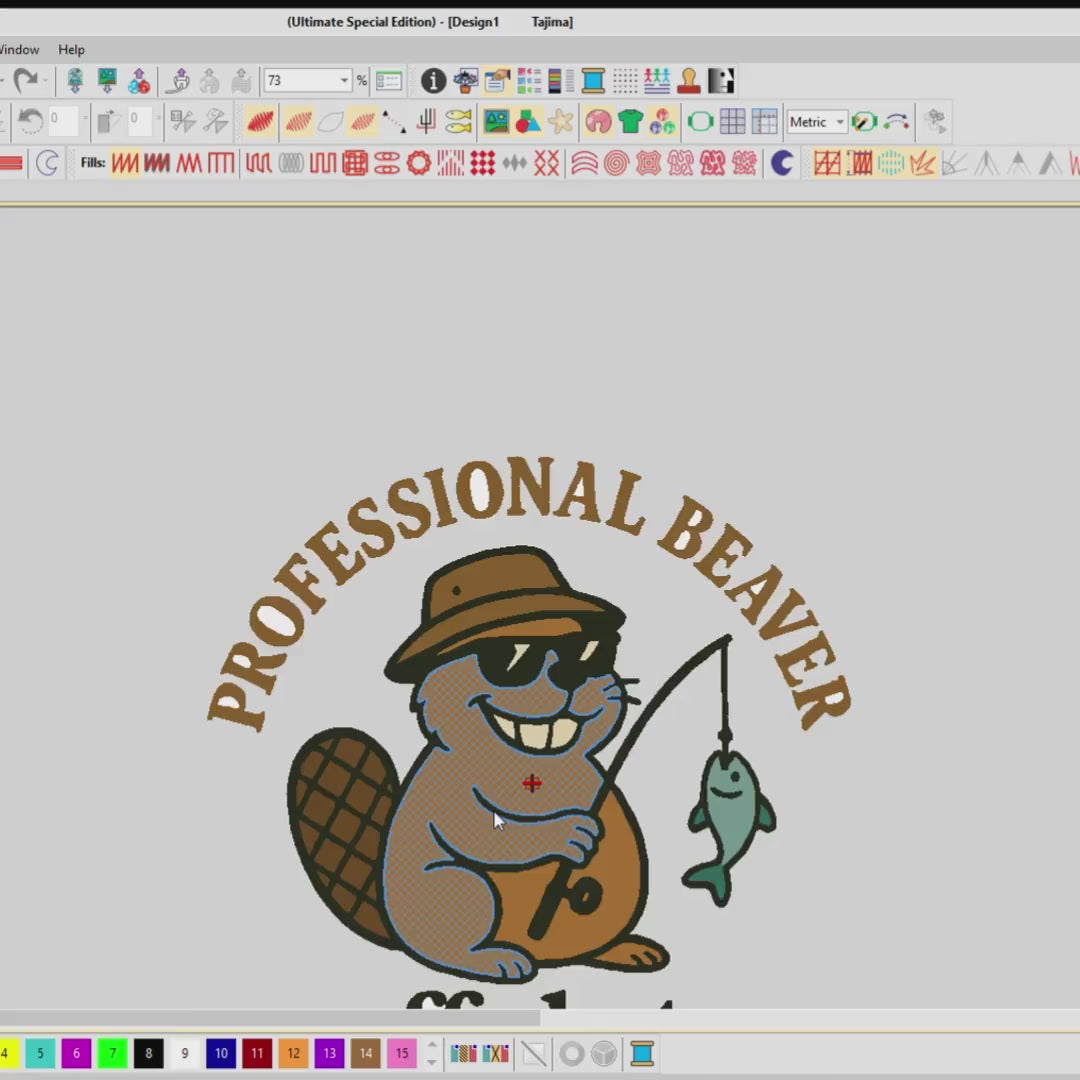
Task: Open the zoom percentage dropdown
Action: coord(344,81)
